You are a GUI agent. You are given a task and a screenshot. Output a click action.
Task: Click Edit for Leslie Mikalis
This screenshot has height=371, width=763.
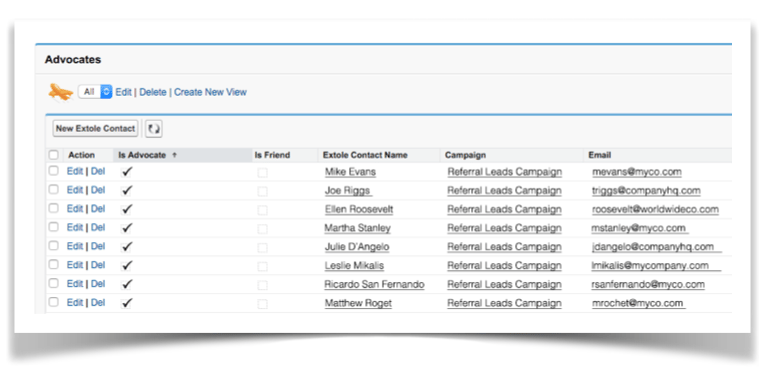coord(75,265)
